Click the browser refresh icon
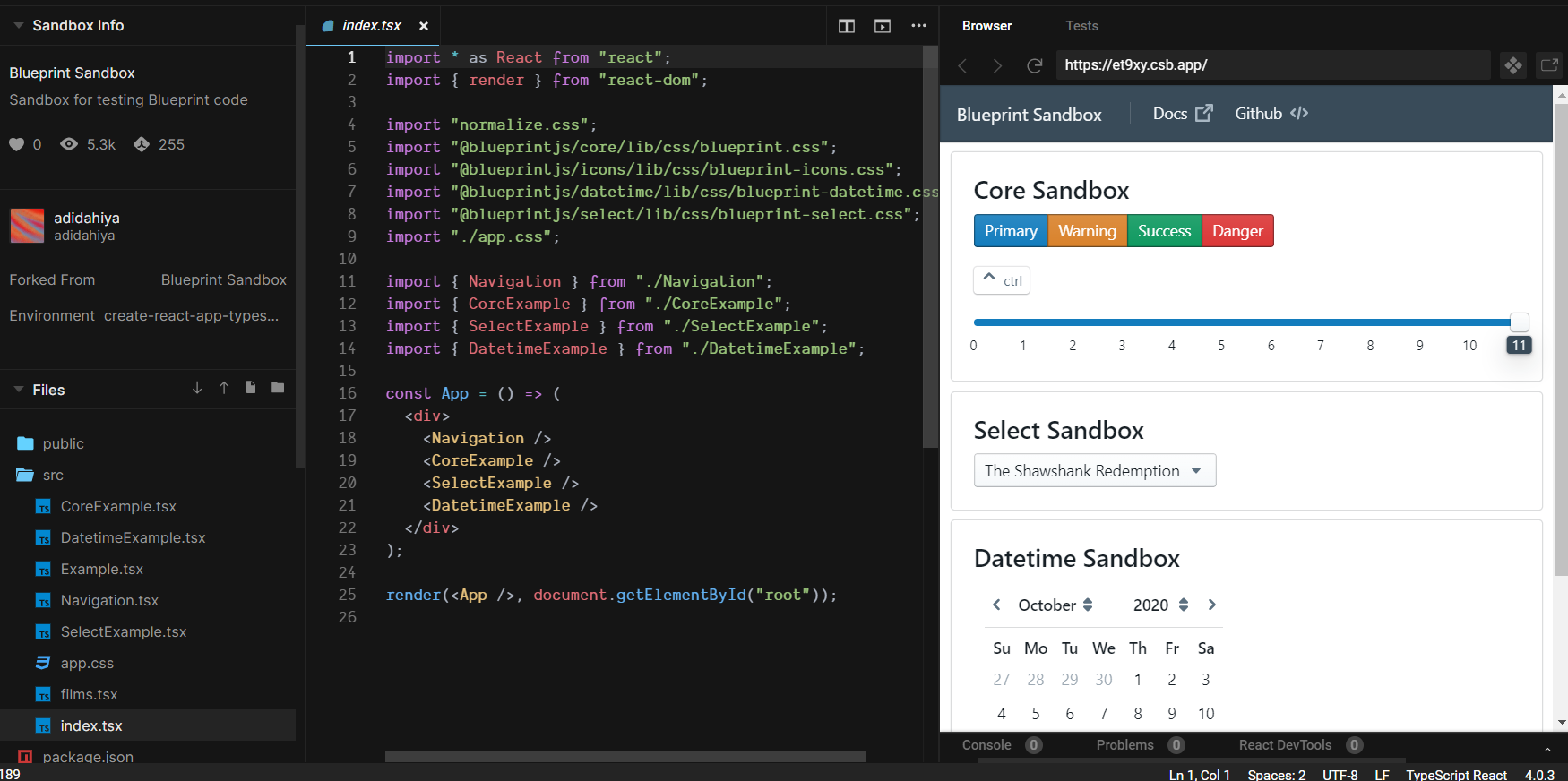The height and width of the screenshot is (781, 1568). (x=1034, y=65)
